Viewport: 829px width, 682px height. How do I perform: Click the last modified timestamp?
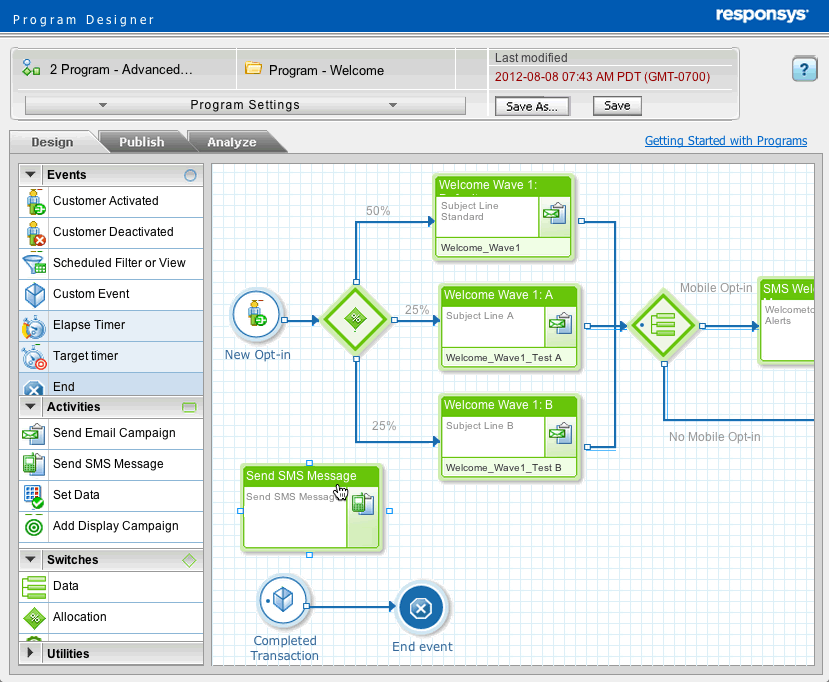(602, 77)
